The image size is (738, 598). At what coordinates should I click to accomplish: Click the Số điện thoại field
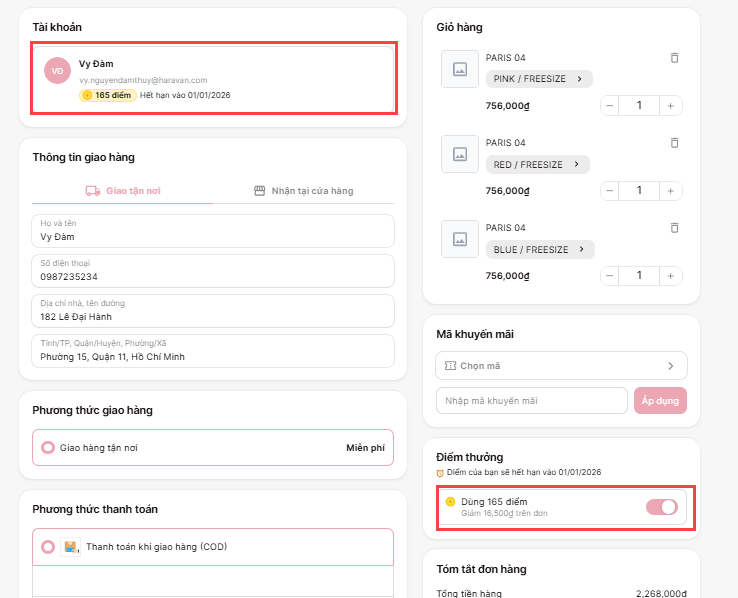pyautogui.click(x=213, y=270)
